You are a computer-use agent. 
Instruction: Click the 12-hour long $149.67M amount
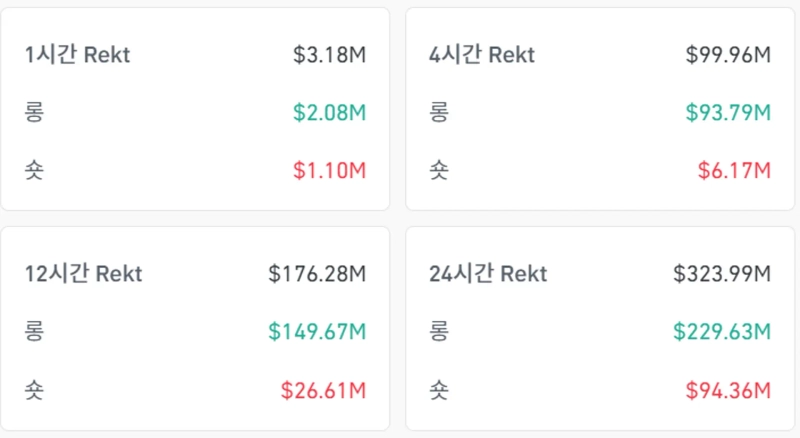point(317,330)
